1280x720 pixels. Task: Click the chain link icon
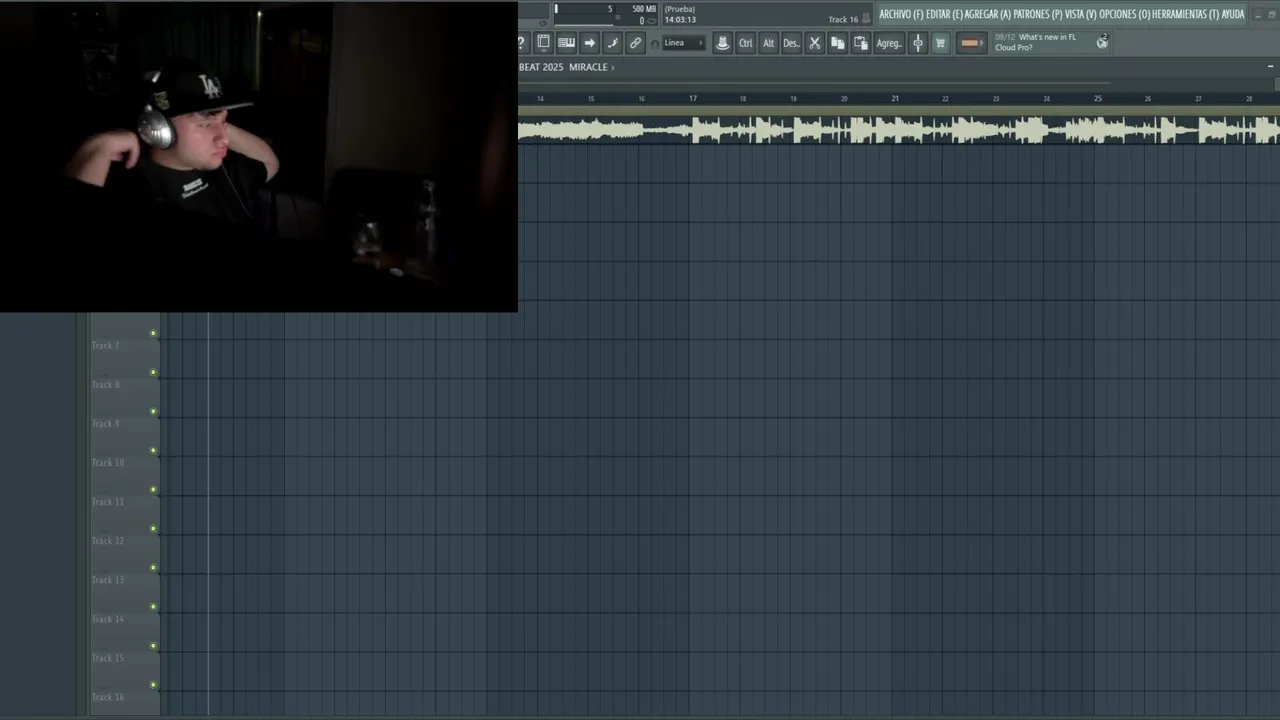635,42
